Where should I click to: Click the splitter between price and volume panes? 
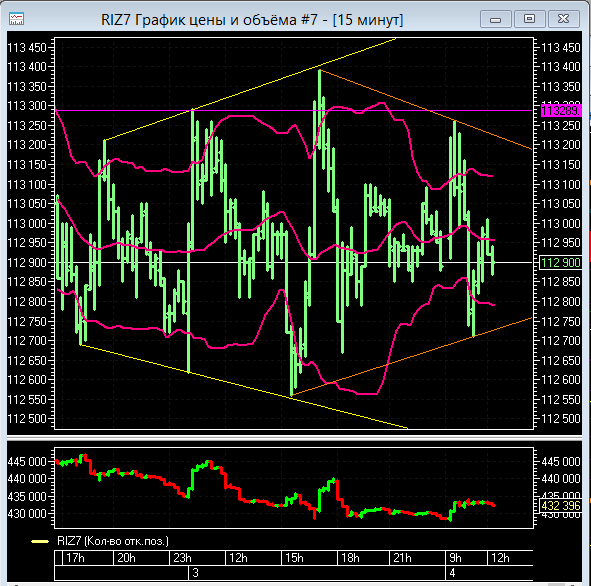click(294, 438)
